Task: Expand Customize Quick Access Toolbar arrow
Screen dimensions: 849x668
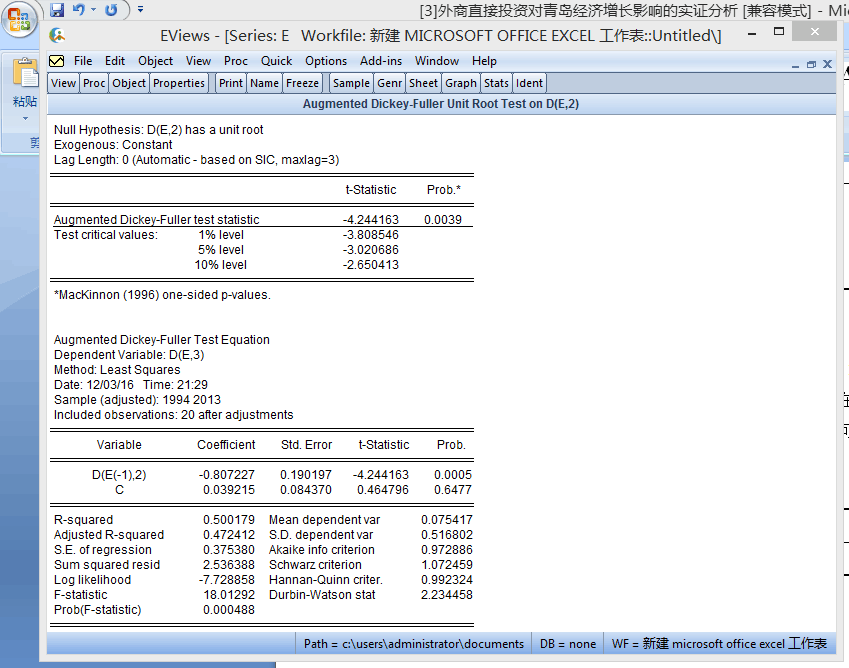Action: tap(140, 9)
